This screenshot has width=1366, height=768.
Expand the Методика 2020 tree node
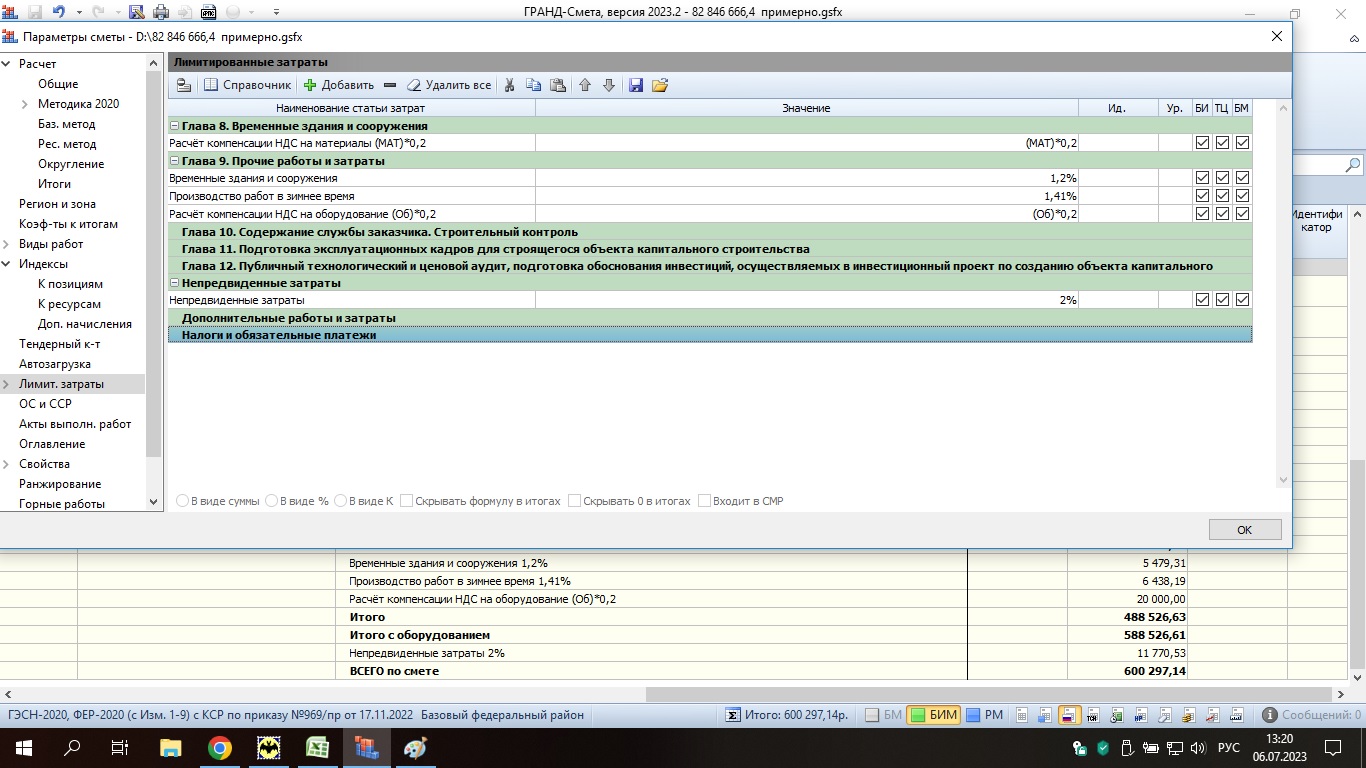(x=25, y=104)
